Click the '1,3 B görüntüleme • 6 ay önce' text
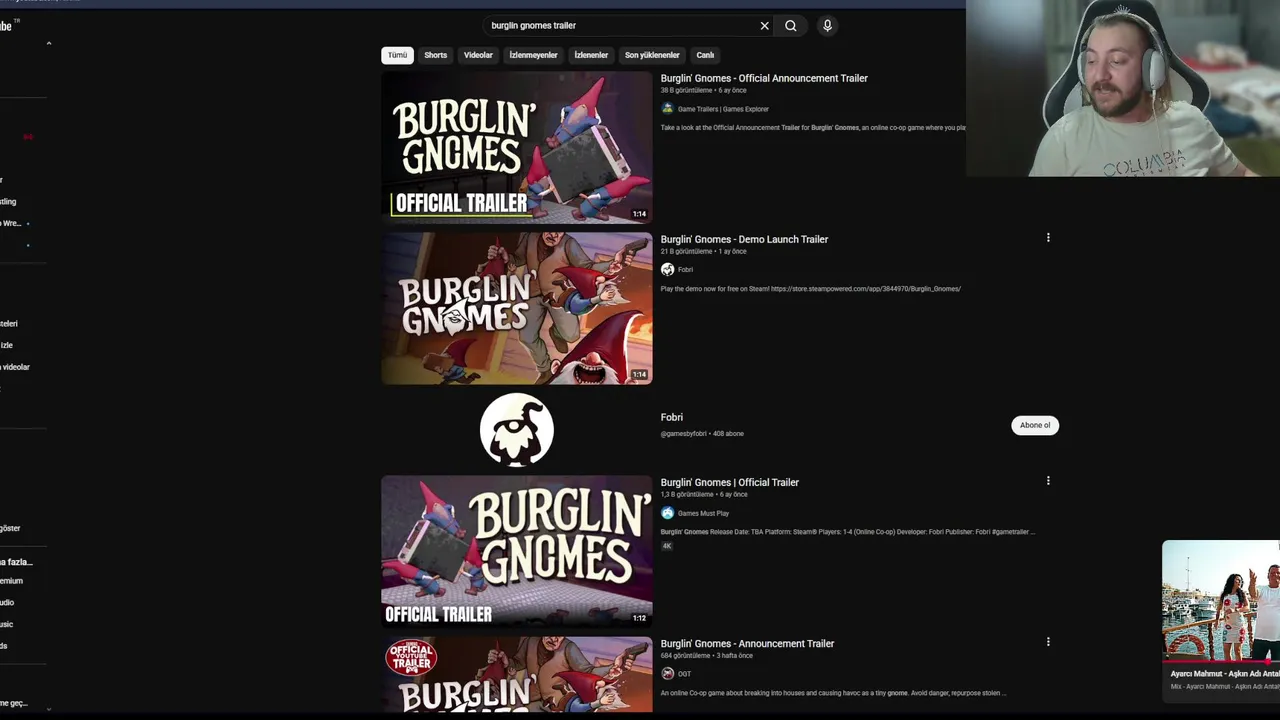The height and width of the screenshot is (720, 1280). tap(704, 494)
